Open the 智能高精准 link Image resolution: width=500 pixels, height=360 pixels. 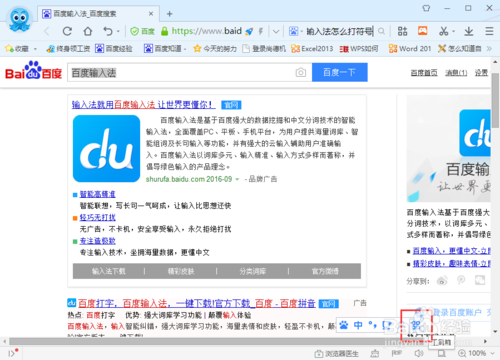(97, 194)
